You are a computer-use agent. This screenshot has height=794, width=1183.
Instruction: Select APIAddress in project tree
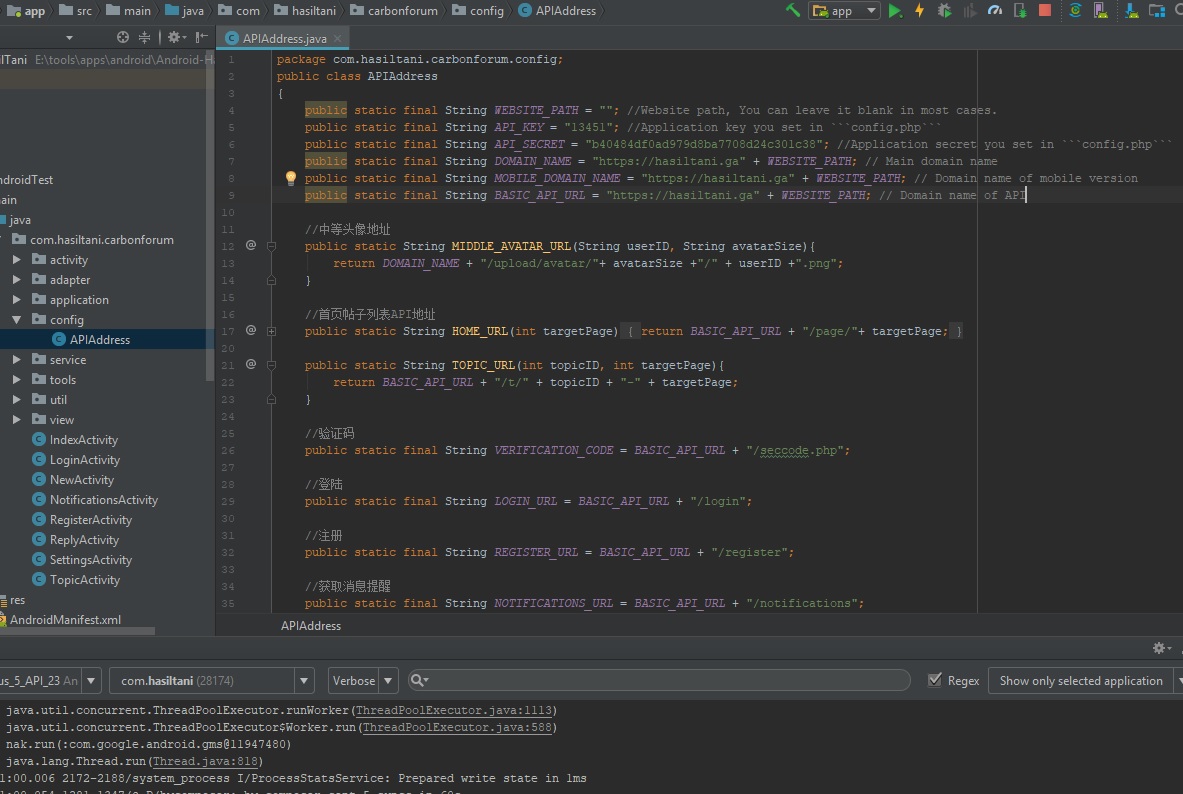[x=100, y=340]
